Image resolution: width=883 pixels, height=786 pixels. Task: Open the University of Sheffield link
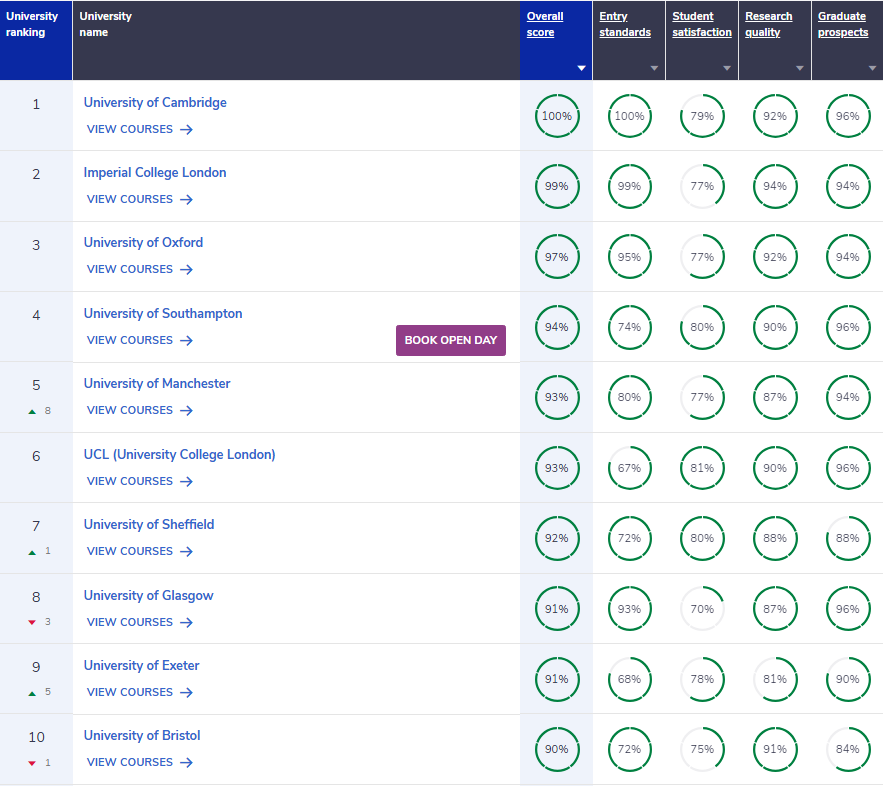click(x=149, y=524)
